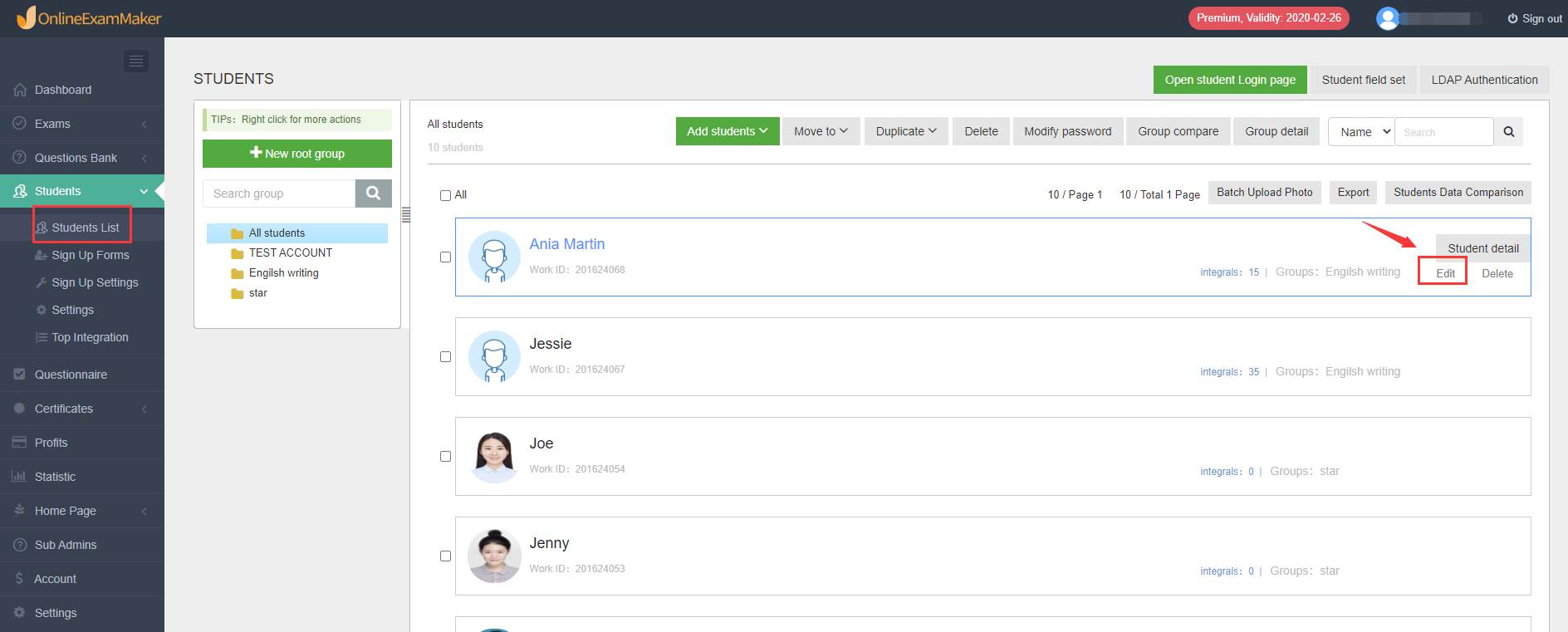Click Open student Login page button
1568x632 pixels.
coord(1230,80)
